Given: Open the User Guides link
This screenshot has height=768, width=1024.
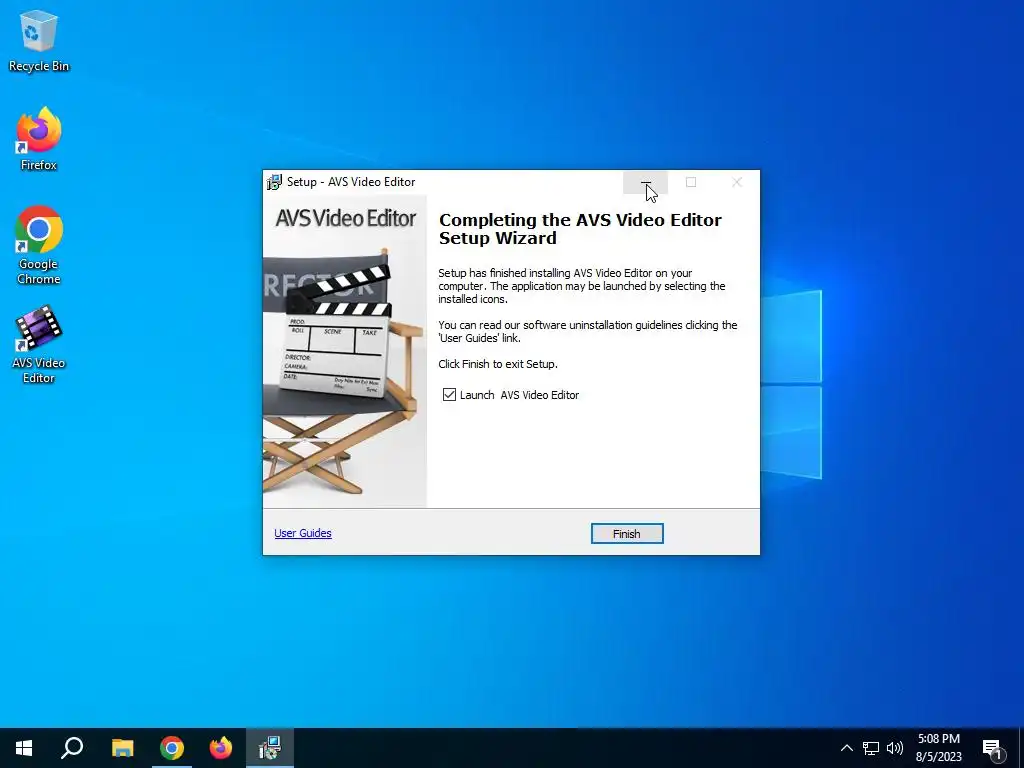Looking at the screenshot, I should [x=303, y=533].
